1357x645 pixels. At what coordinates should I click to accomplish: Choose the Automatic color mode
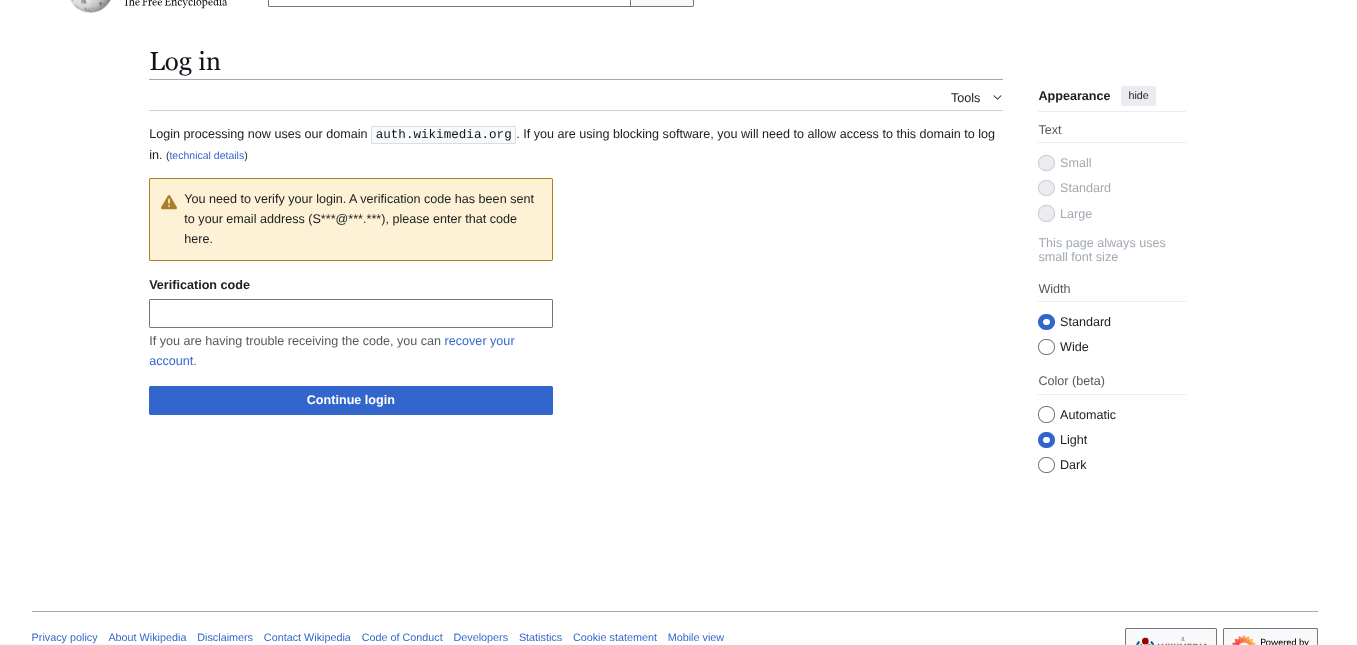tap(1047, 415)
